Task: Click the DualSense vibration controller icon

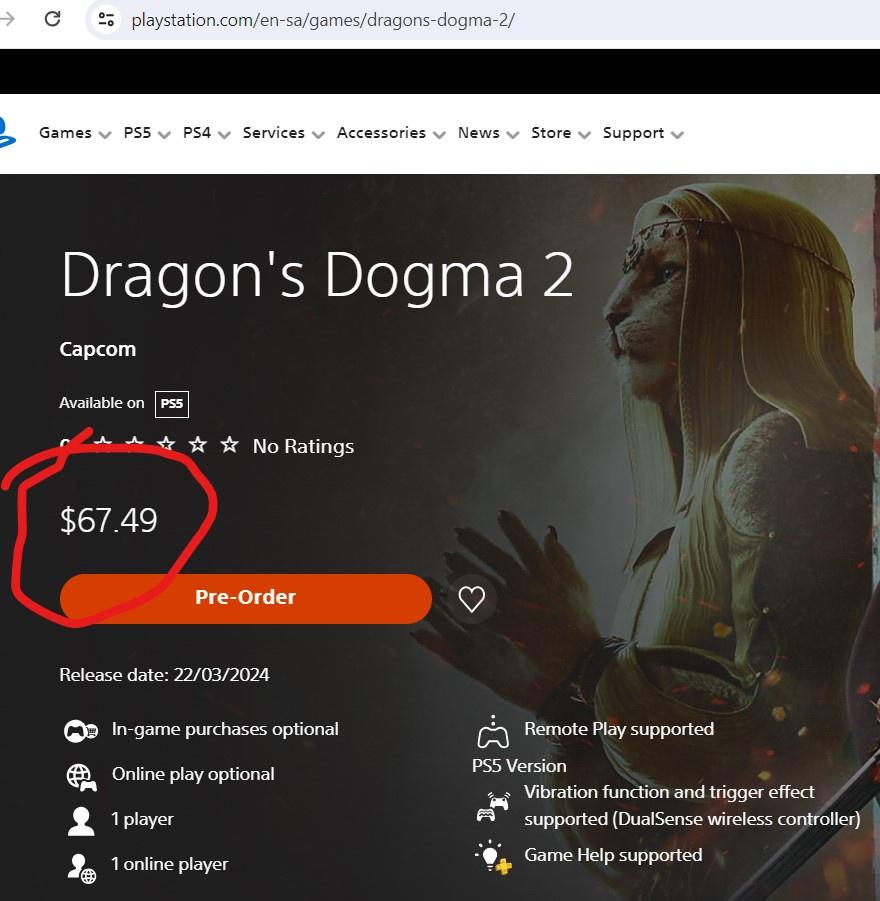Action: 493,807
